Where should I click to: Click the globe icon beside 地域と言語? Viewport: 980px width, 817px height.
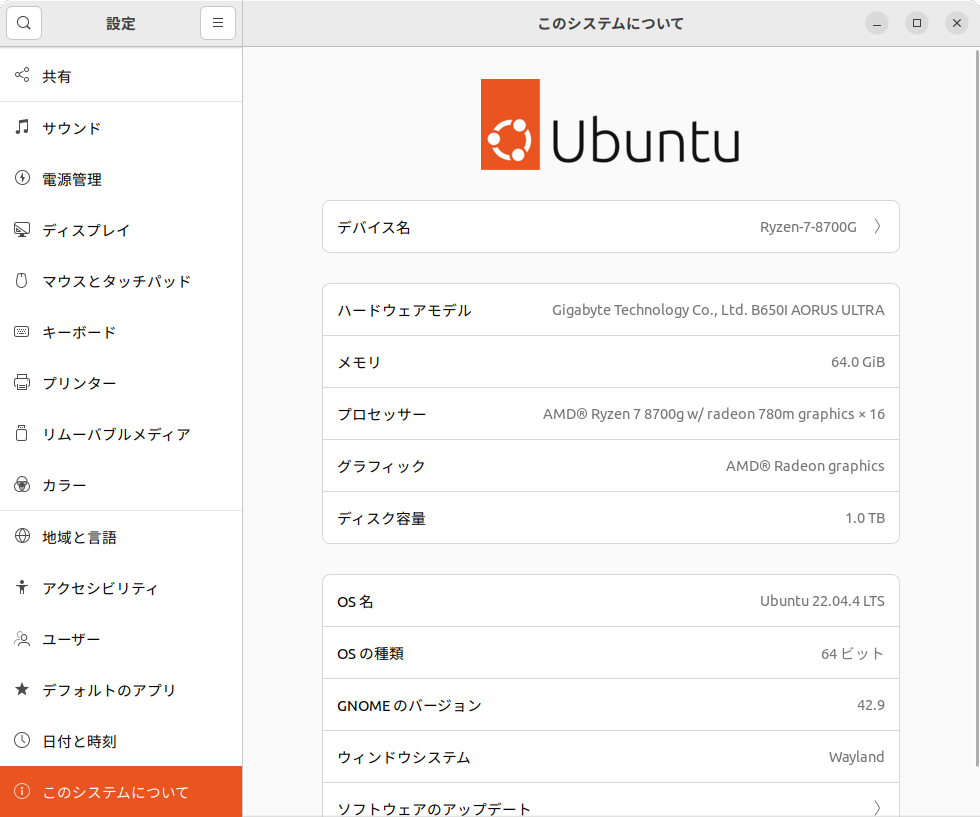point(22,536)
